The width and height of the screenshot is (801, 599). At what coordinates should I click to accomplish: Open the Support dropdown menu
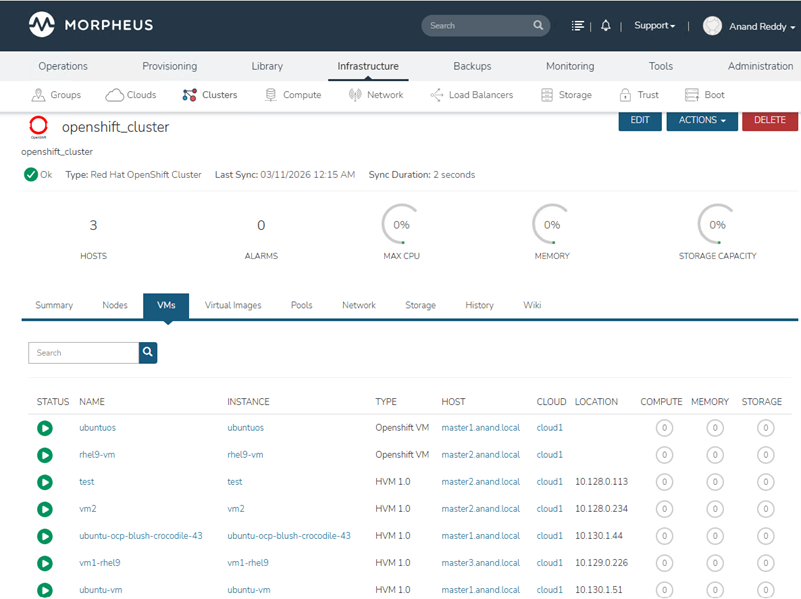click(654, 26)
